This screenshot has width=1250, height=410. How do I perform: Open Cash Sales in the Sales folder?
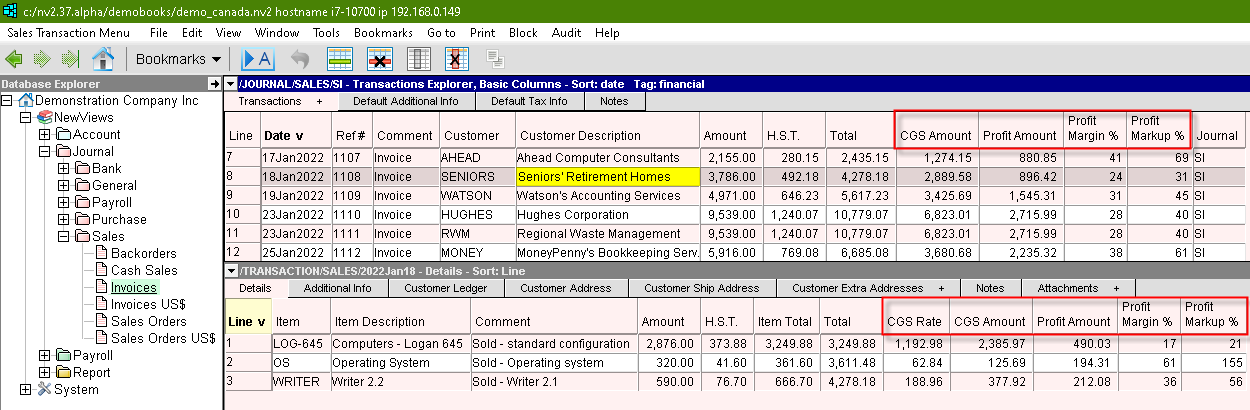pos(144,271)
